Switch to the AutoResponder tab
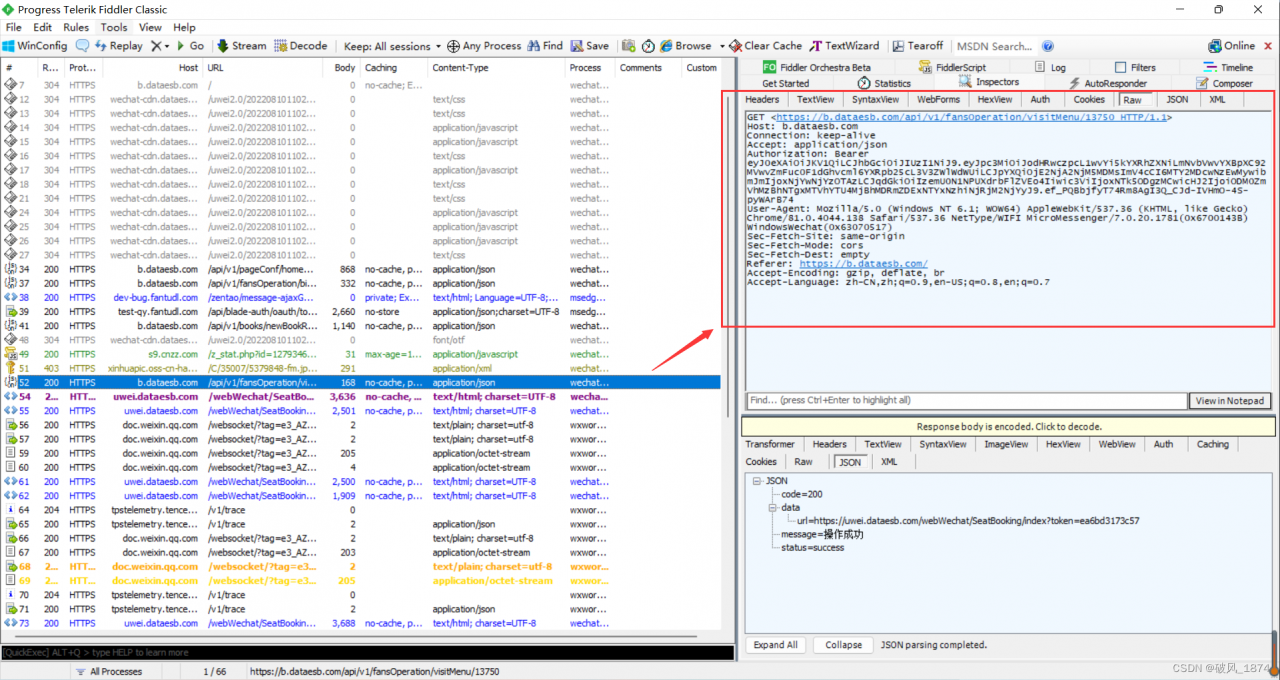The height and width of the screenshot is (680, 1280). tap(1114, 83)
